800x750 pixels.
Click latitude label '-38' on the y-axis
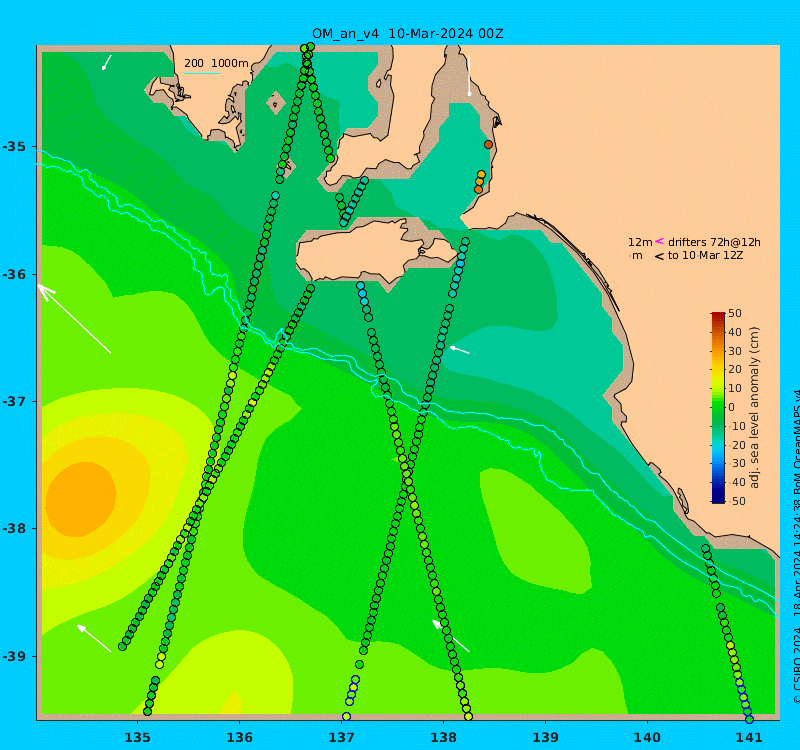click(14, 528)
